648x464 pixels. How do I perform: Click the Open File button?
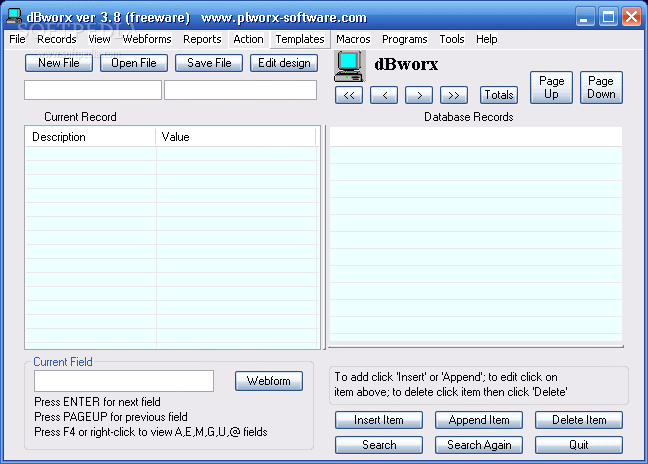click(134, 63)
